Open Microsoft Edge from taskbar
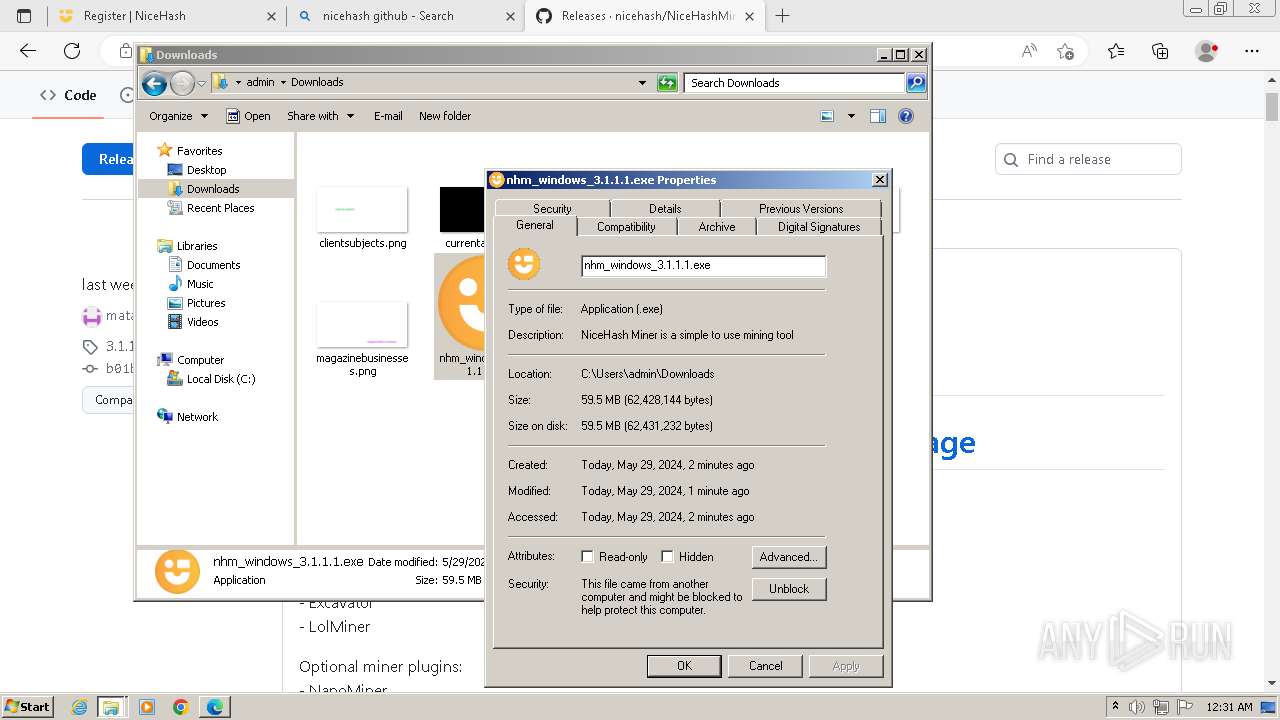Screen dimensions: 1280x720 point(215,707)
